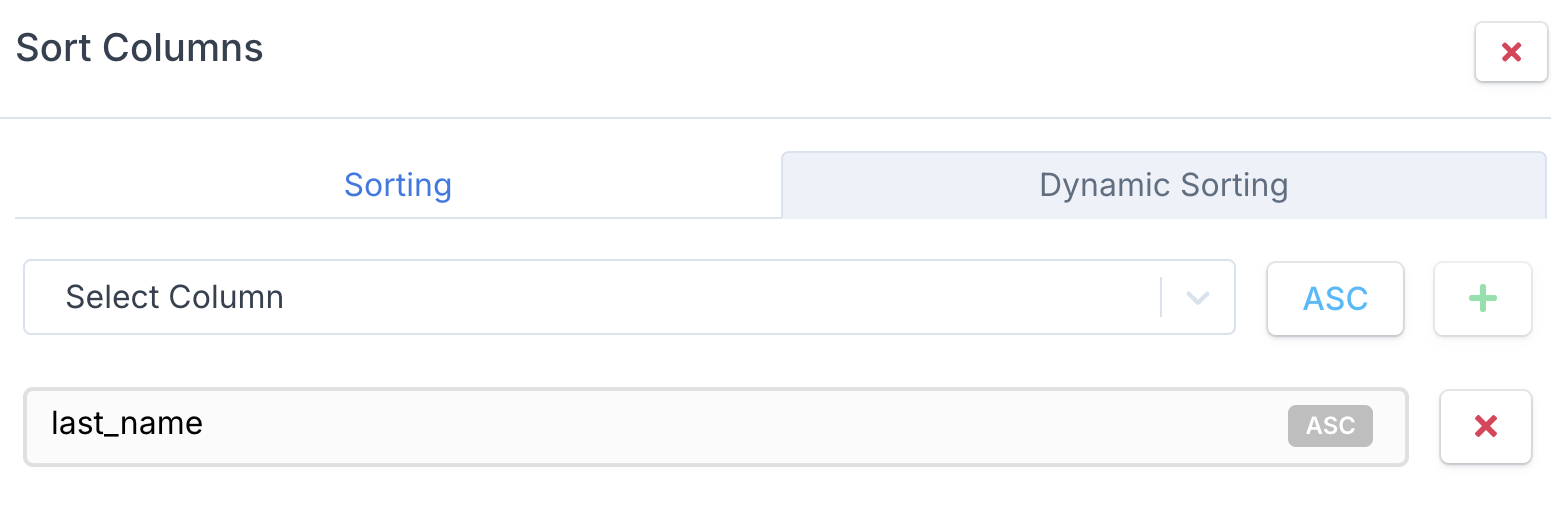Viewport: 1551px width, 511px height.
Task: Click the Select Column chevron arrow
Action: click(1197, 298)
